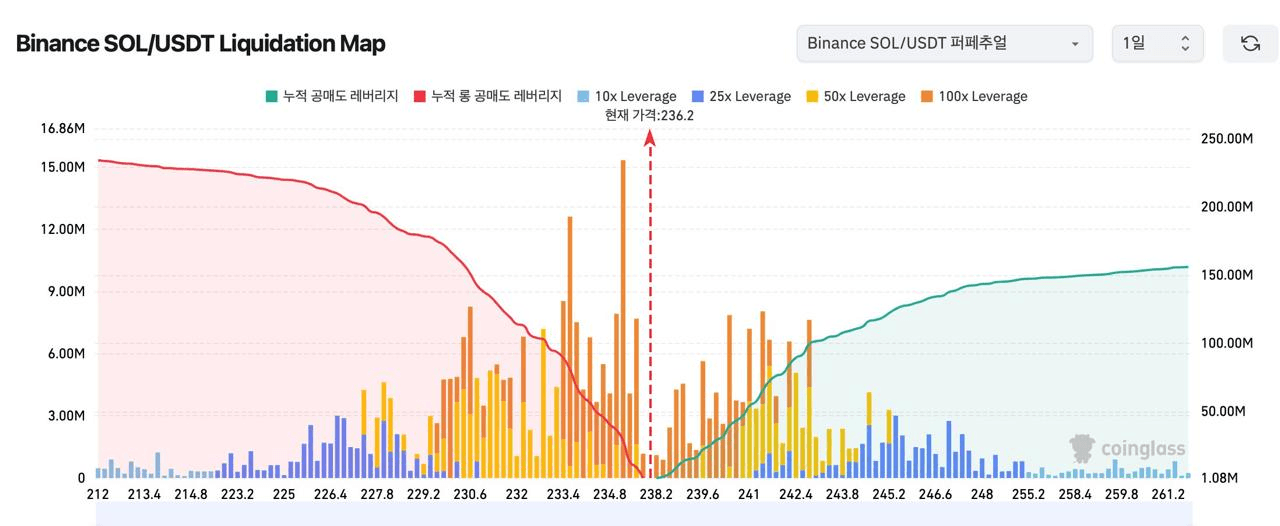Click the 250.00M right axis label

(1226, 138)
